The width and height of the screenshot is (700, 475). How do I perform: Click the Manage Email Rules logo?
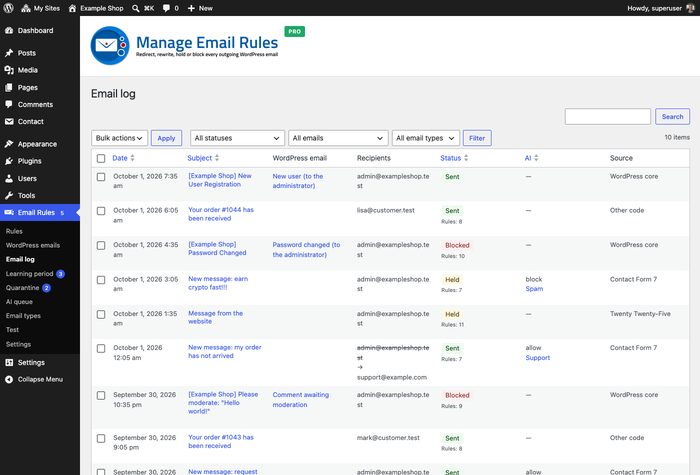coord(110,46)
